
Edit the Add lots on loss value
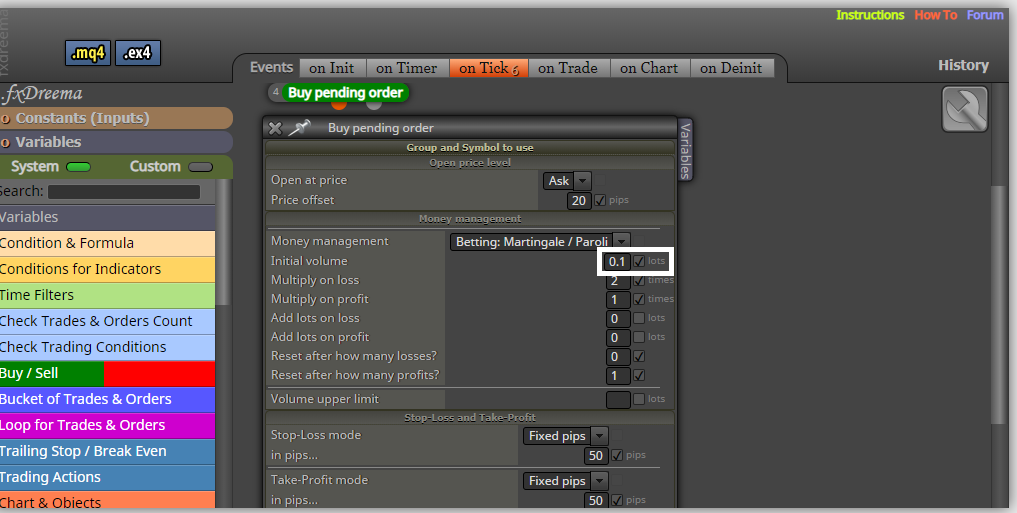coord(617,318)
